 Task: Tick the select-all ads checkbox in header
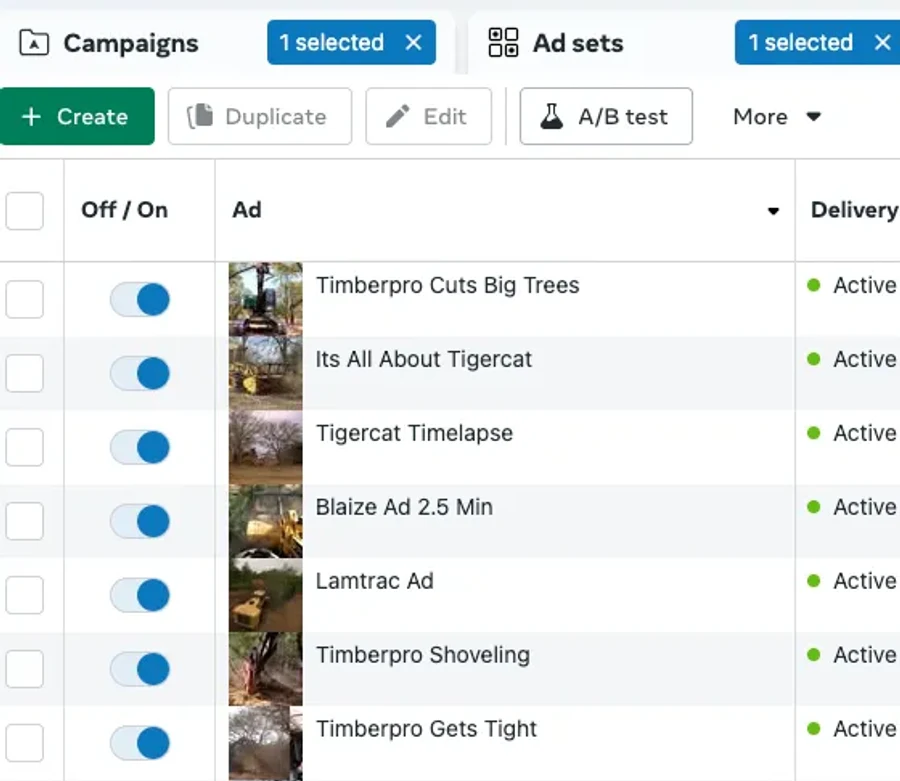(x=24, y=211)
